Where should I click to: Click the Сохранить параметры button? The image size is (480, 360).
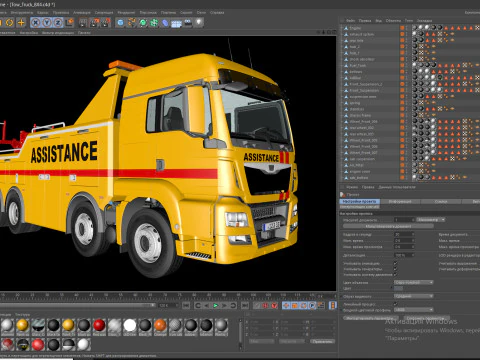pos(427,318)
